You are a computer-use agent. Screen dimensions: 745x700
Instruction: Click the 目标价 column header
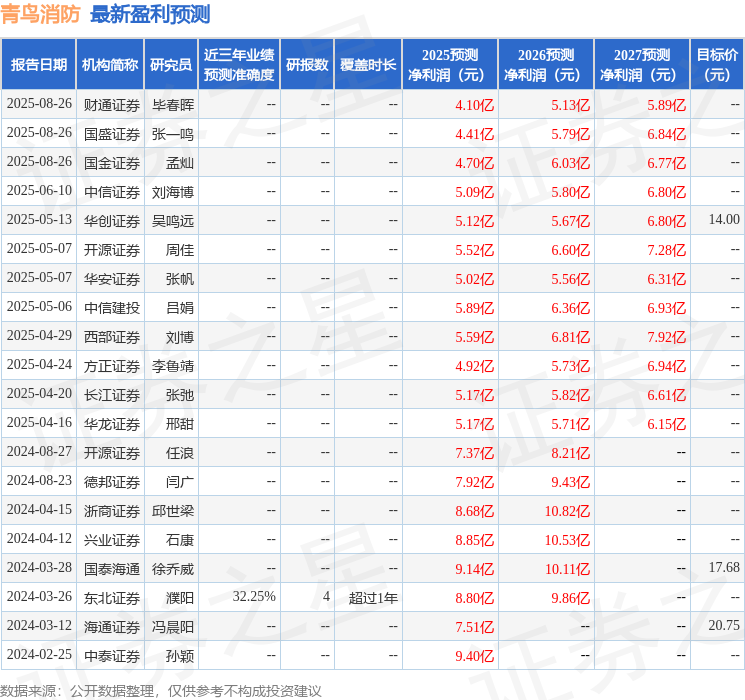point(717,65)
